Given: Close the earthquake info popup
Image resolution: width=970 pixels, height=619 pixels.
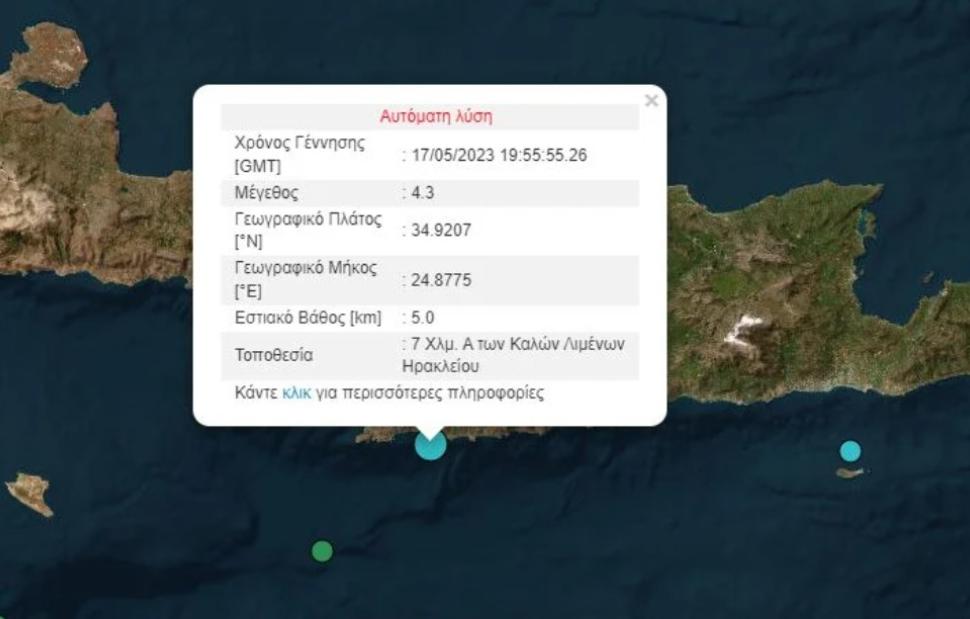Looking at the screenshot, I should (x=651, y=100).
